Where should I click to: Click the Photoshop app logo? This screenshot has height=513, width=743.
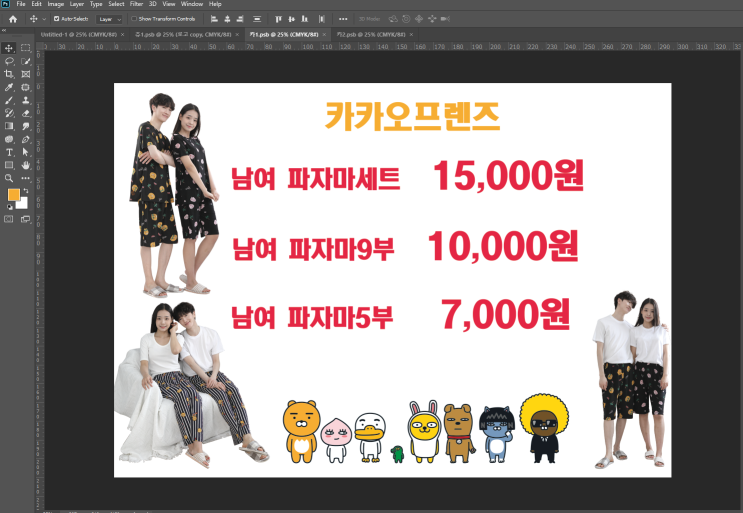[x=5, y=4]
